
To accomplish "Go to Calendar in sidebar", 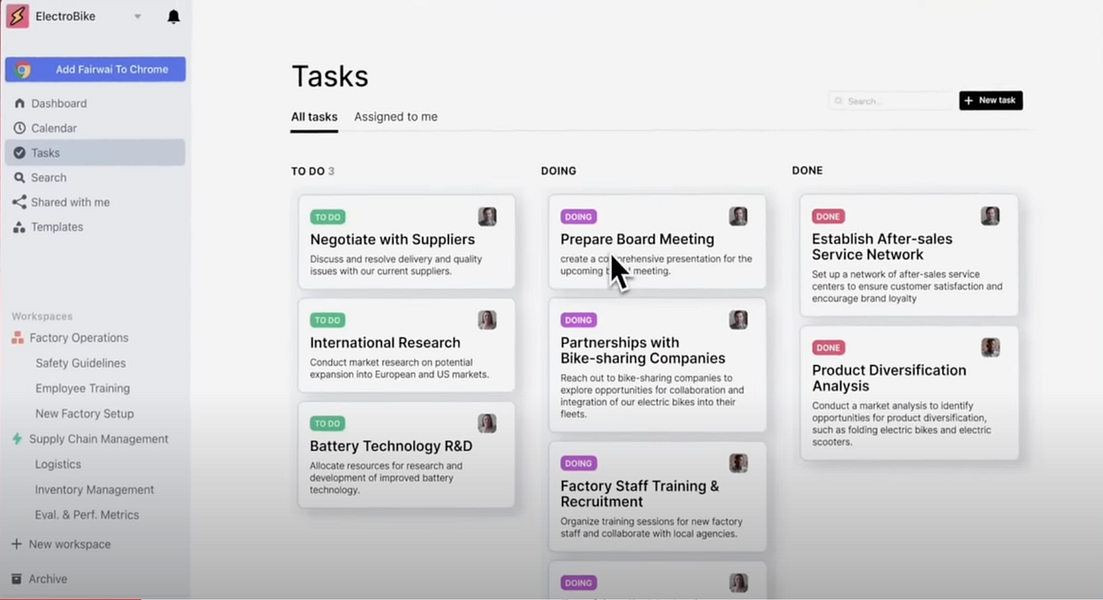I will point(54,128).
